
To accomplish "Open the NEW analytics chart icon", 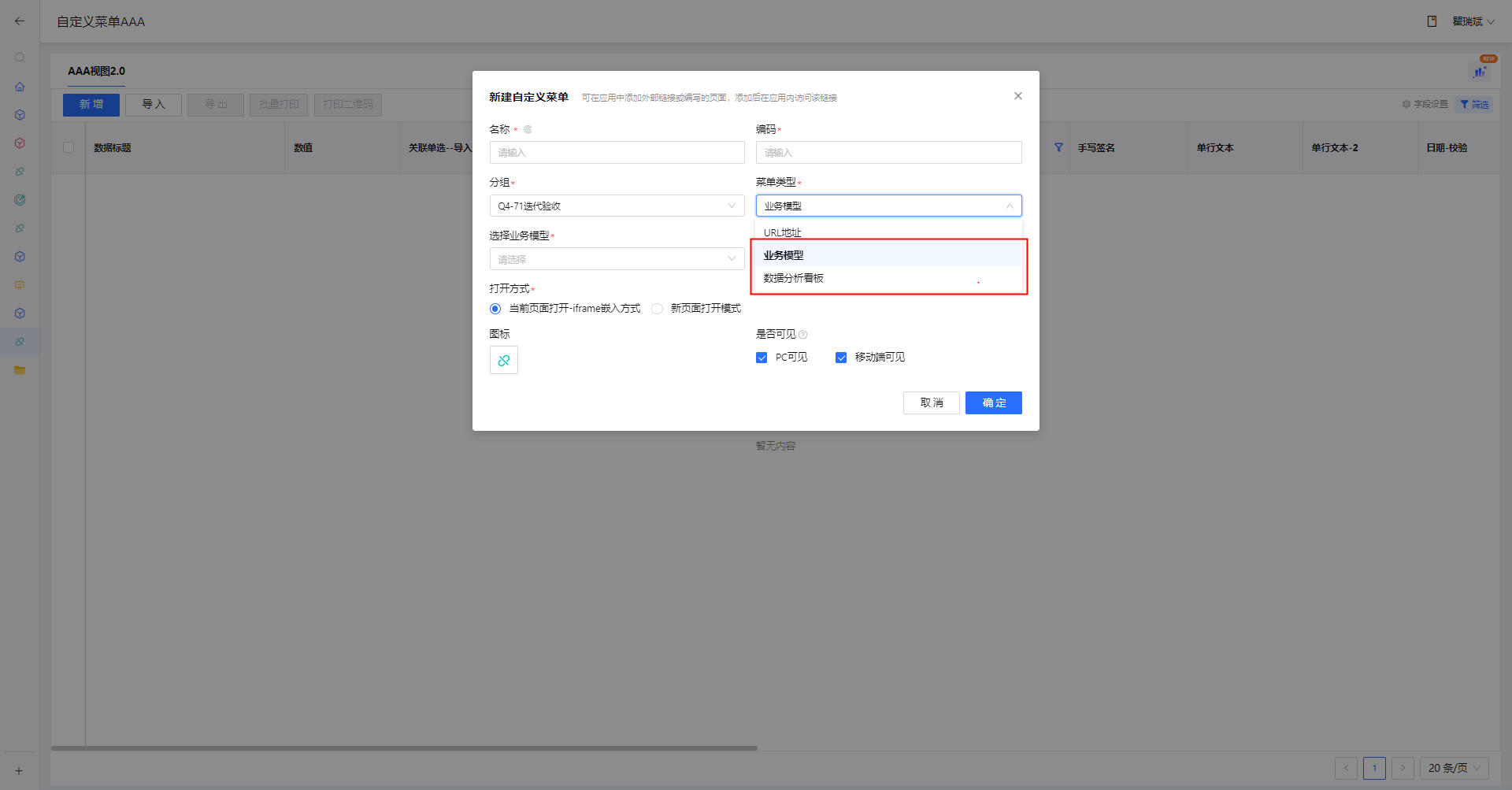I will (1480, 71).
